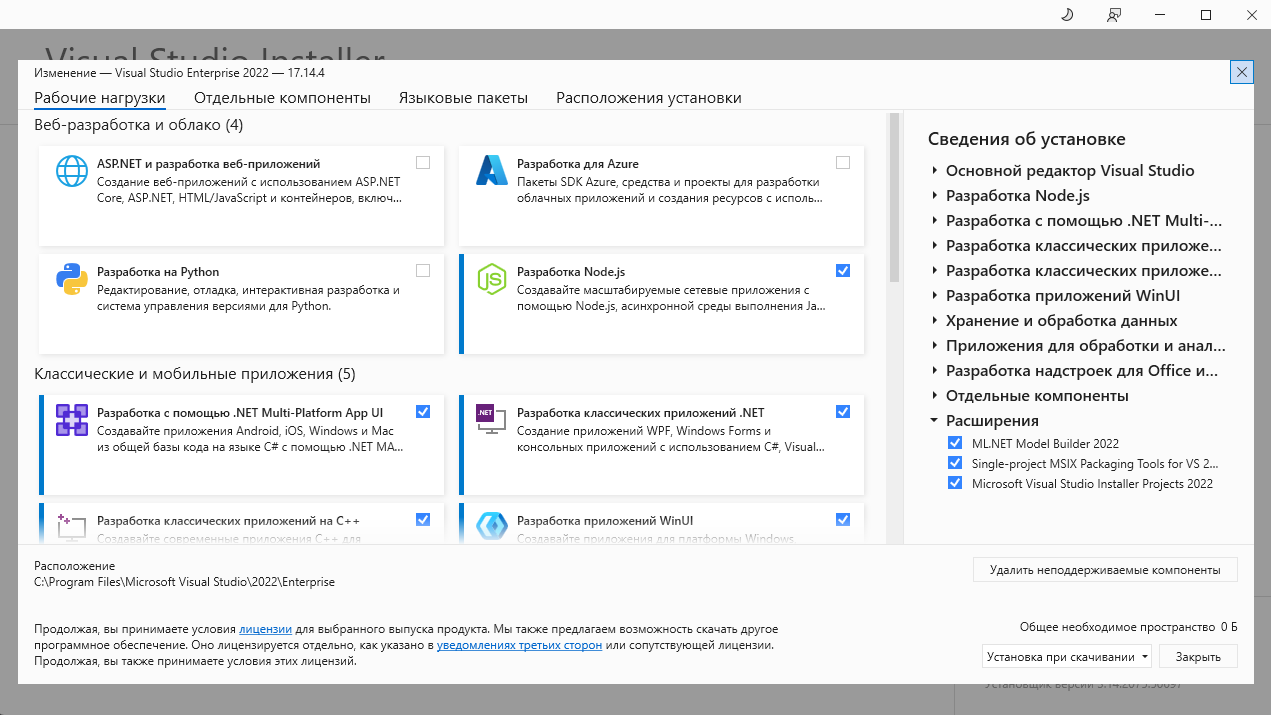The width and height of the screenshot is (1271, 715).
Task: Click the install path 'C:\Program Files\Microsoft Visual Studio\2022\Enterprise'
Action: click(x=185, y=581)
